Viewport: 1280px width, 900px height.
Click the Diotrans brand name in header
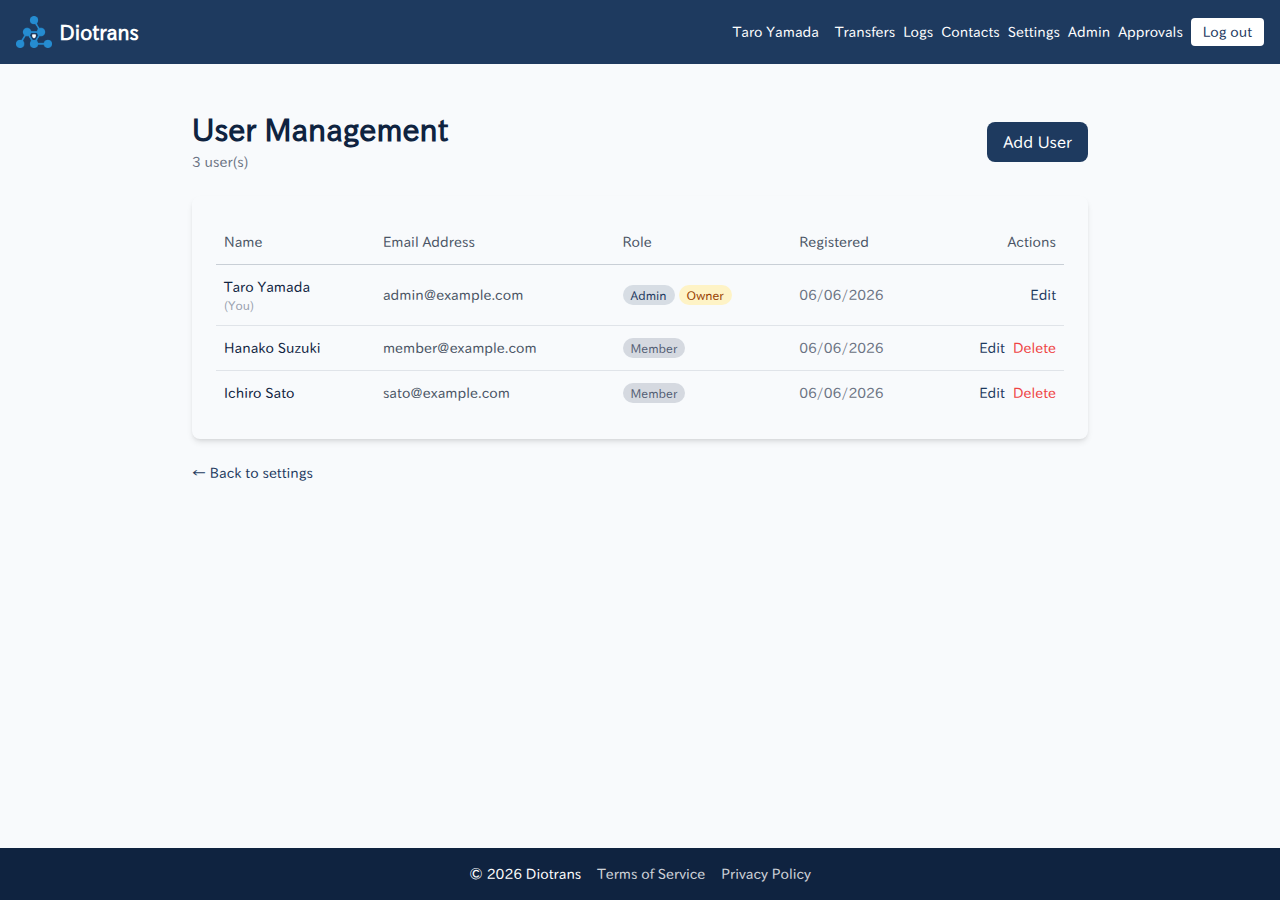pos(99,32)
